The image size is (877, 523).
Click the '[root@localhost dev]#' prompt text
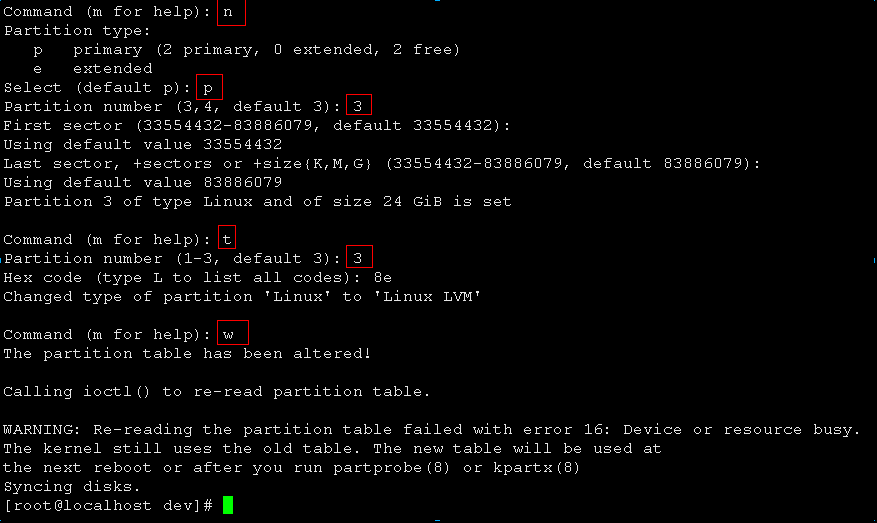pyautogui.click(x=109, y=506)
